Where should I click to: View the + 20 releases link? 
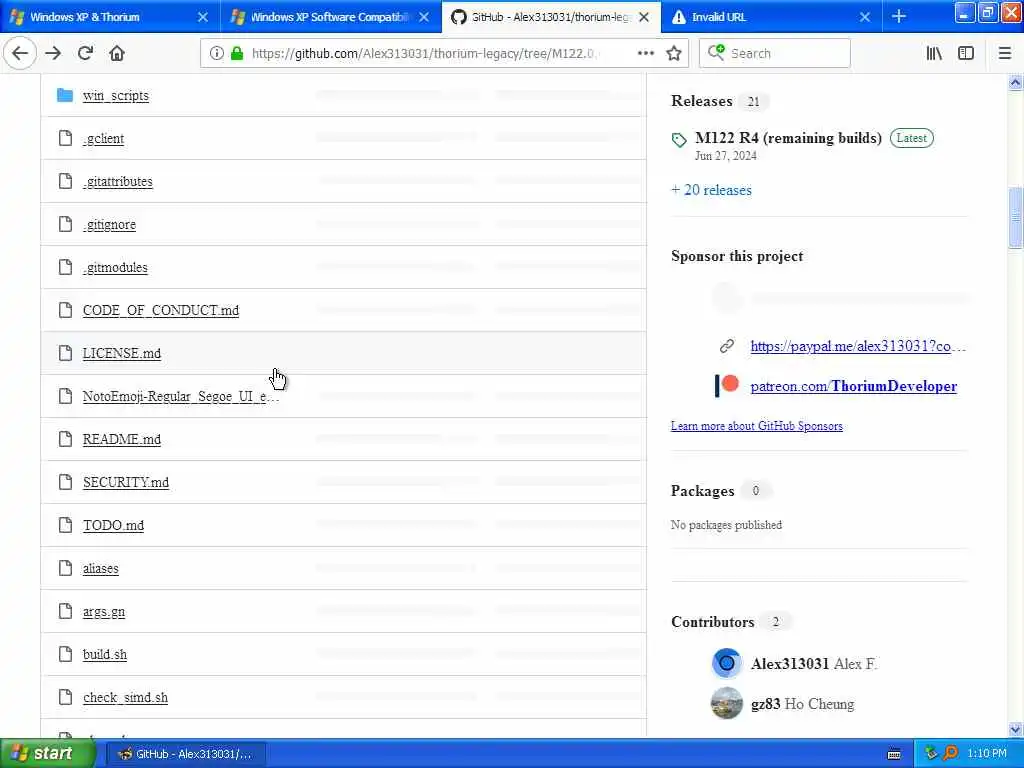click(x=711, y=190)
